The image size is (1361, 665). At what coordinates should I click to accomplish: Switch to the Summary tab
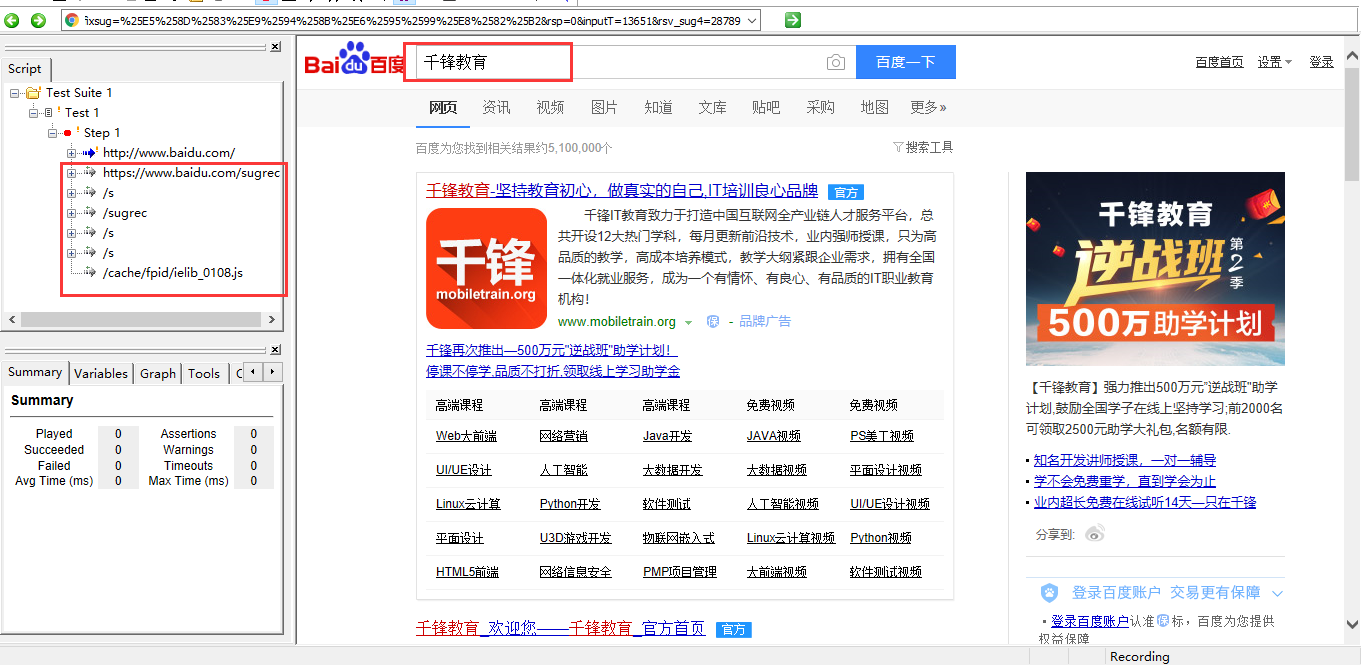coord(35,372)
